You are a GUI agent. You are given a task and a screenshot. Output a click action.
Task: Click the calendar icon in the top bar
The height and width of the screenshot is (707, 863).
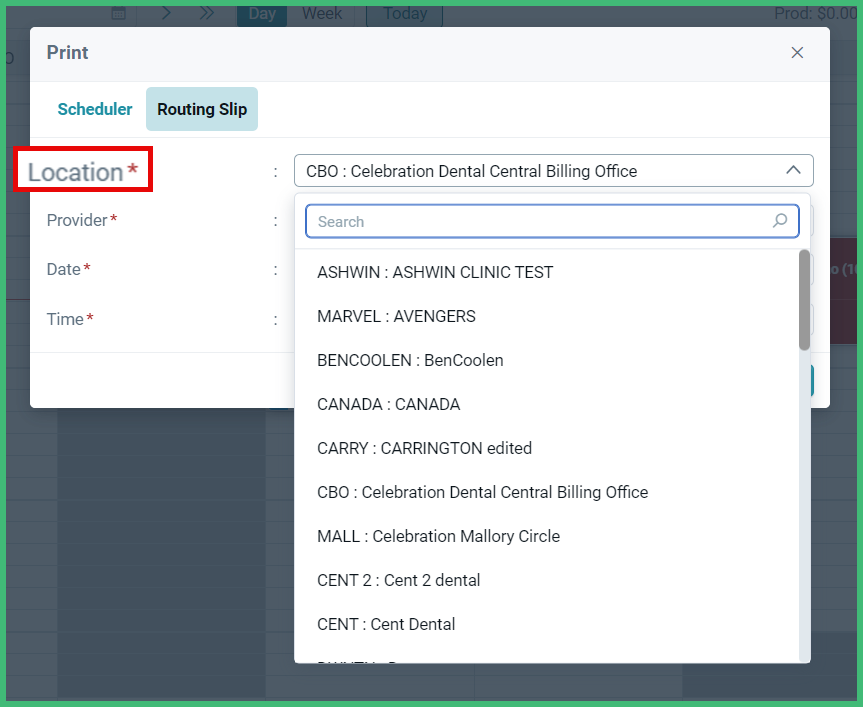[x=118, y=14]
